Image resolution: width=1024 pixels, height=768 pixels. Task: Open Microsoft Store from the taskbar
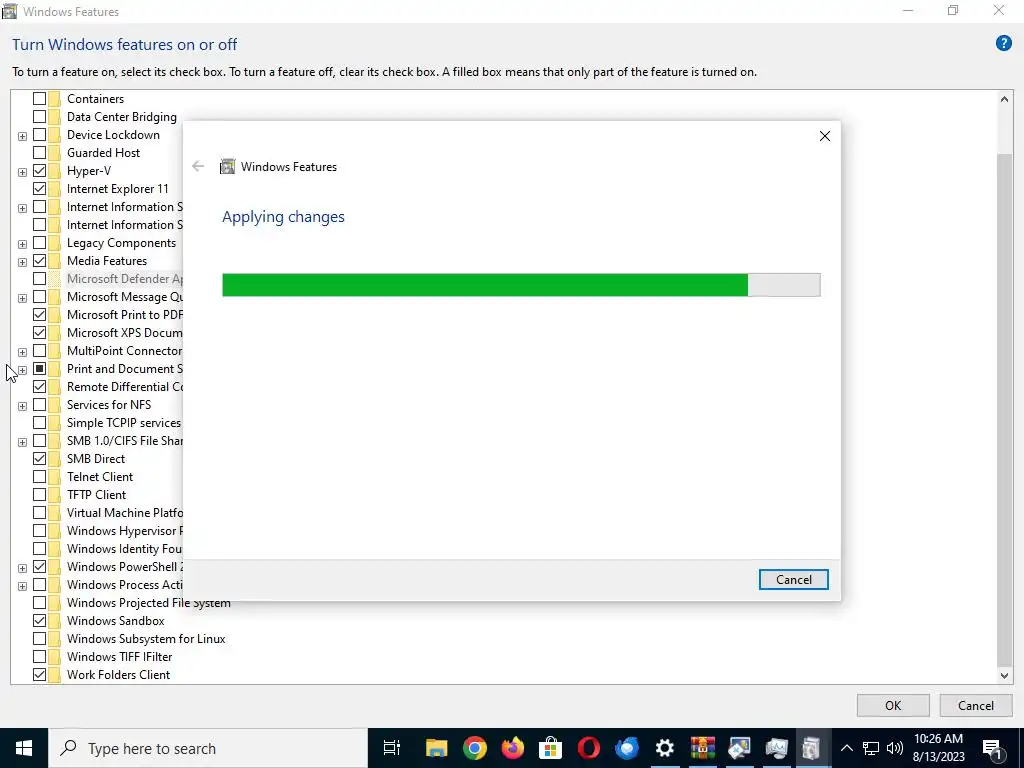pos(551,748)
